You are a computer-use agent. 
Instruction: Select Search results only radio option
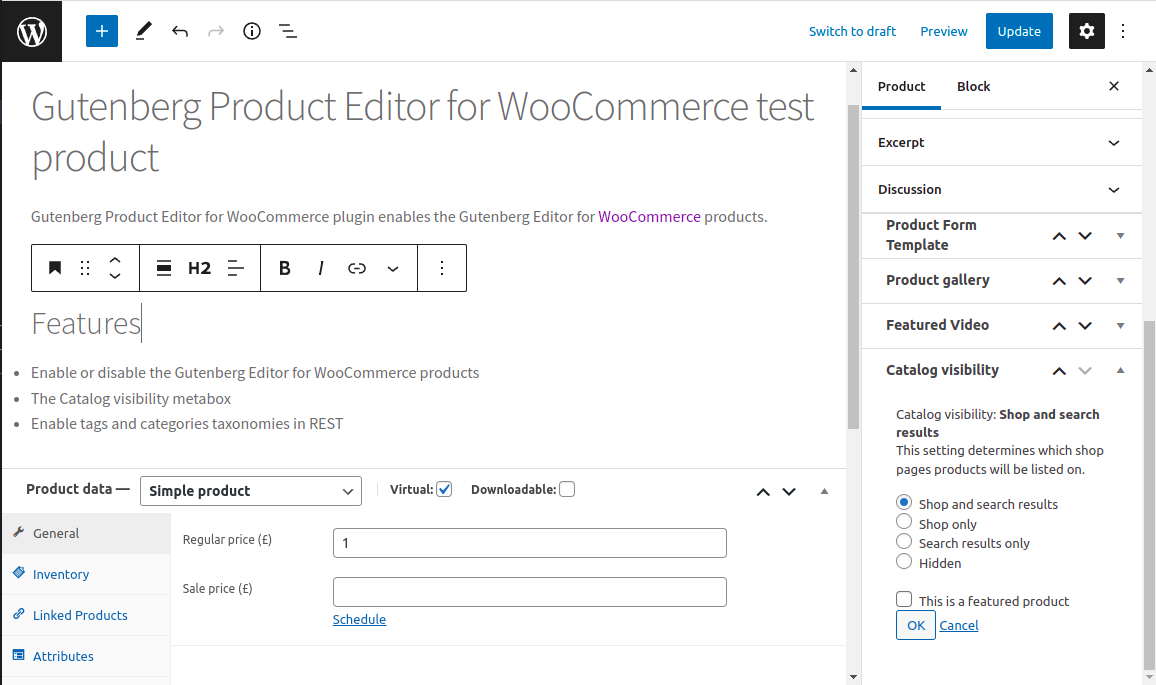904,541
